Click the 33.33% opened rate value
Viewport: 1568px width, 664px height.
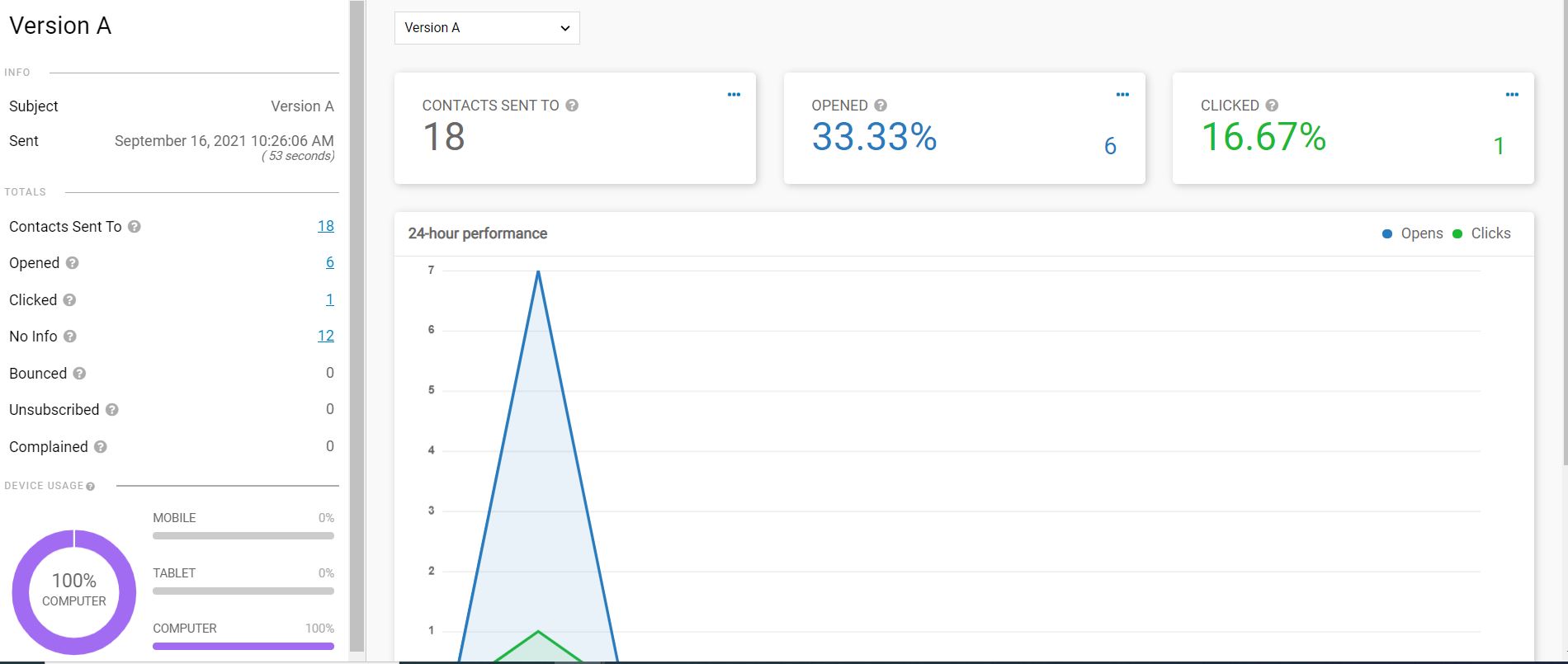[875, 137]
